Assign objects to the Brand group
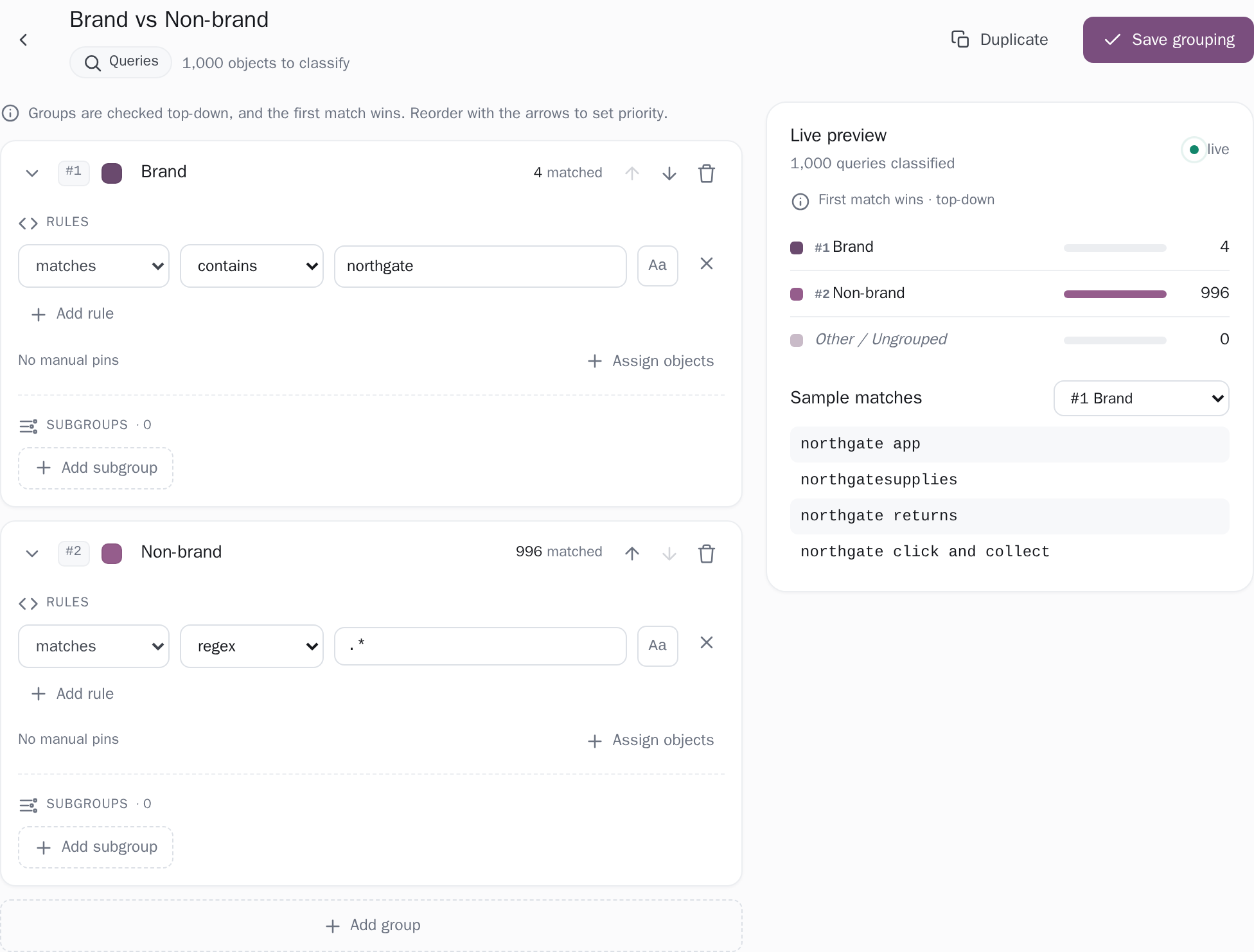Screen dimensions: 1254x952 pos(650,361)
